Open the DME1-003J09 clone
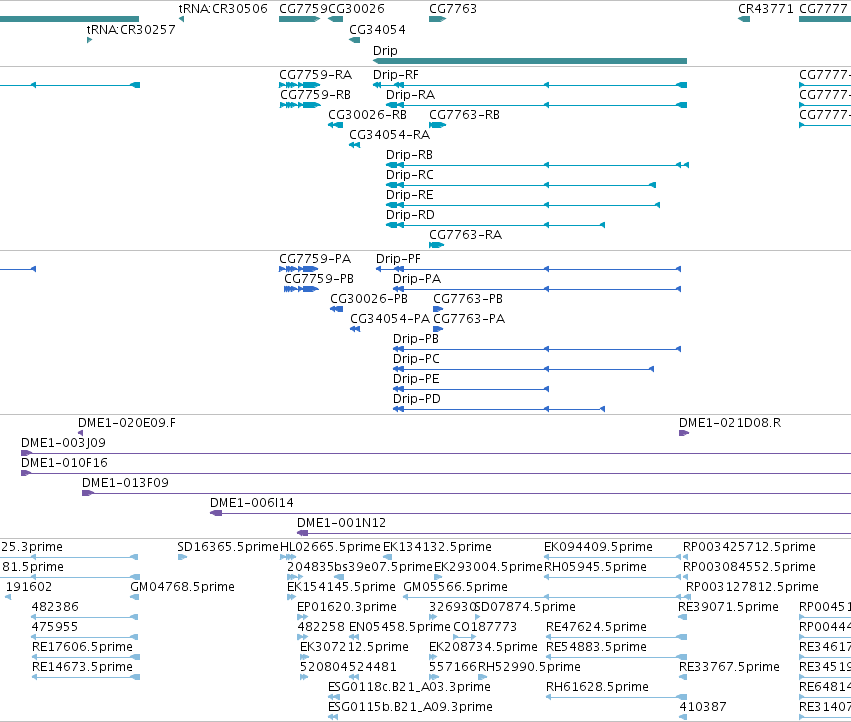The height and width of the screenshot is (722, 851). coord(436,453)
